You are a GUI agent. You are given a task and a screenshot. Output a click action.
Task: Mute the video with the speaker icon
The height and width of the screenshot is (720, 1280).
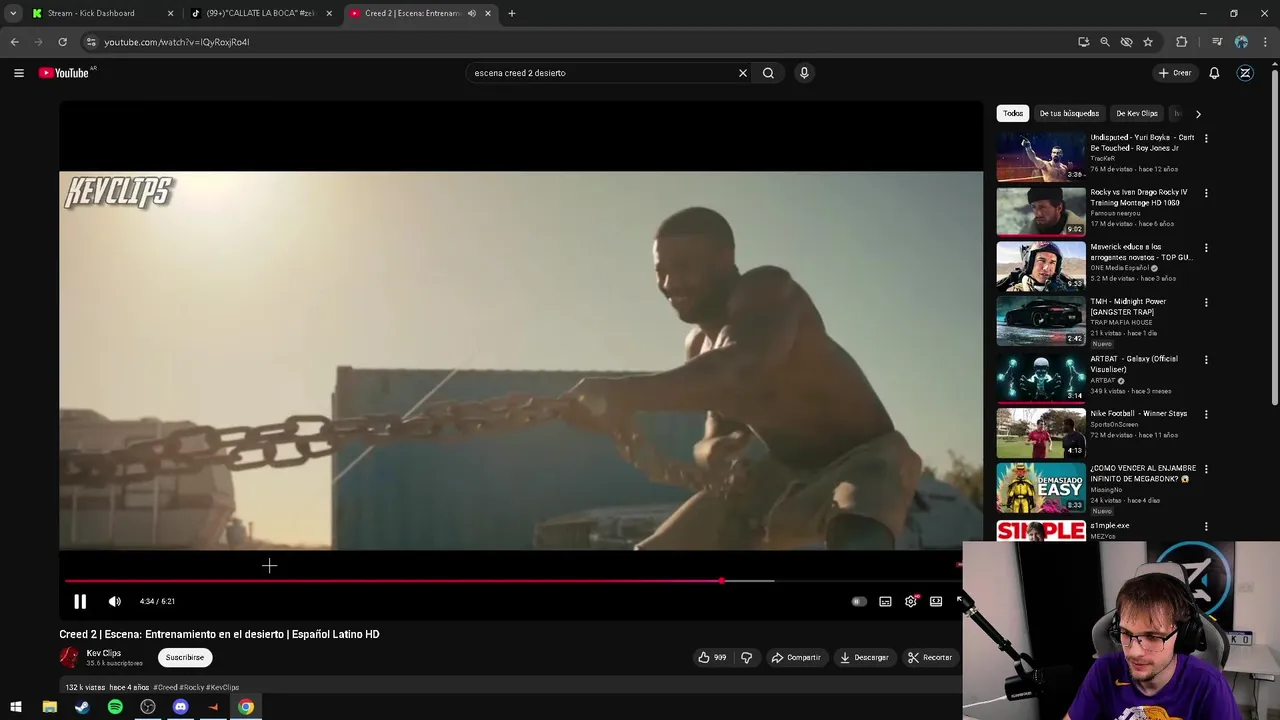(x=115, y=601)
